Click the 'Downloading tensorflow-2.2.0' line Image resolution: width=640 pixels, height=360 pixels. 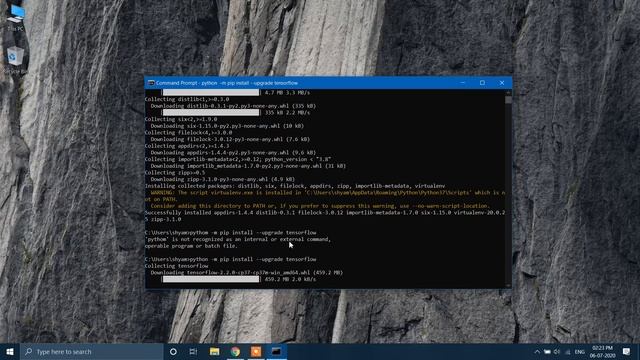(x=247, y=273)
